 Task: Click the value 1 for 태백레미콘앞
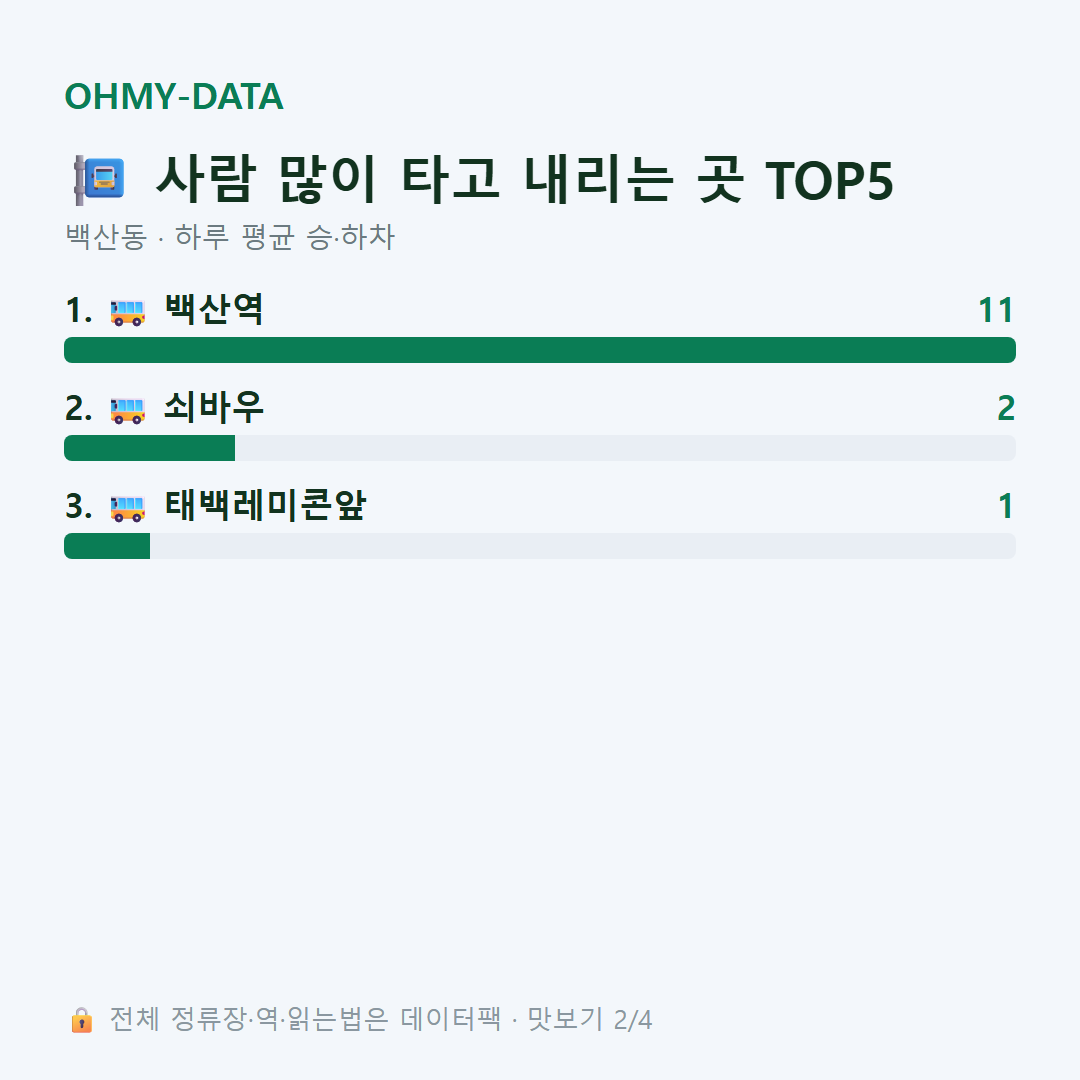[1006, 506]
